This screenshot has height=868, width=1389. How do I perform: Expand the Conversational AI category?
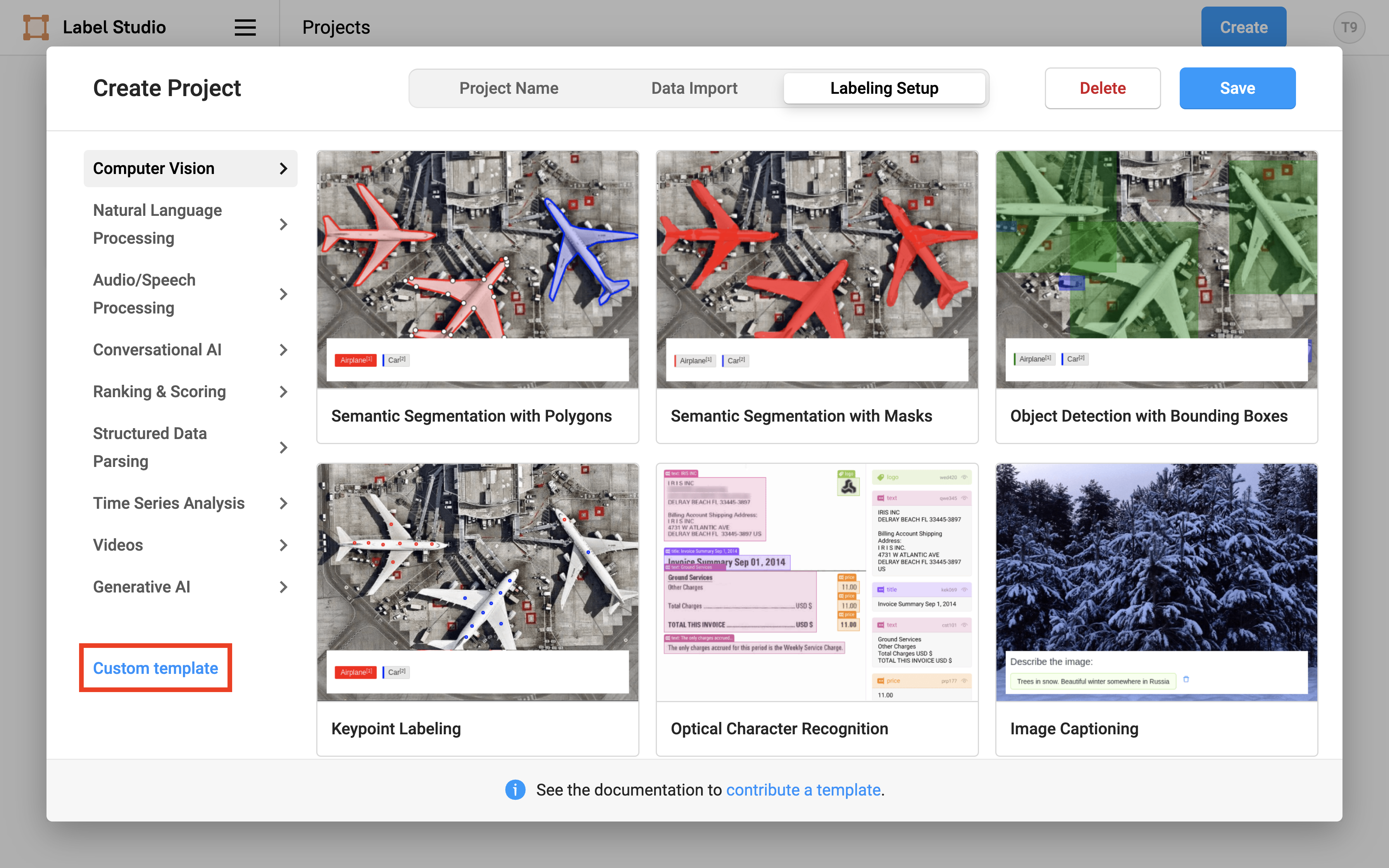tap(190, 350)
